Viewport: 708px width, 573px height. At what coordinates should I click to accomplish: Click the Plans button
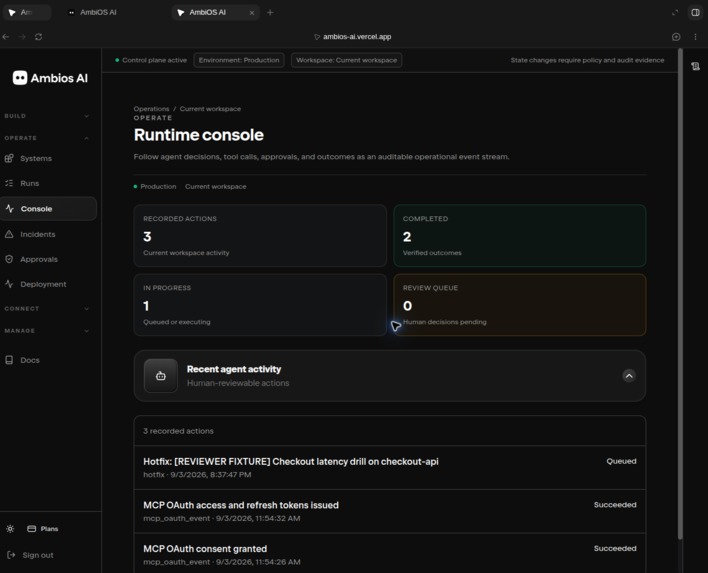[x=42, y=529]
